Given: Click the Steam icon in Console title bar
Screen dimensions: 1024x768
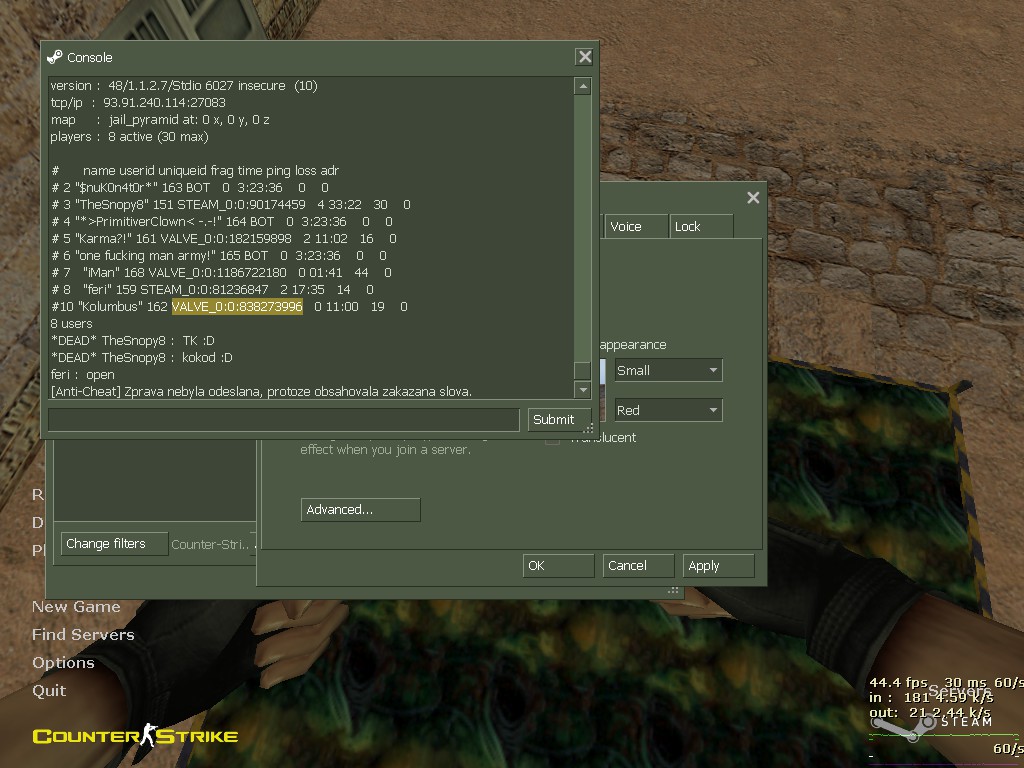Looking at the screenshot, I should pos(55,57).
